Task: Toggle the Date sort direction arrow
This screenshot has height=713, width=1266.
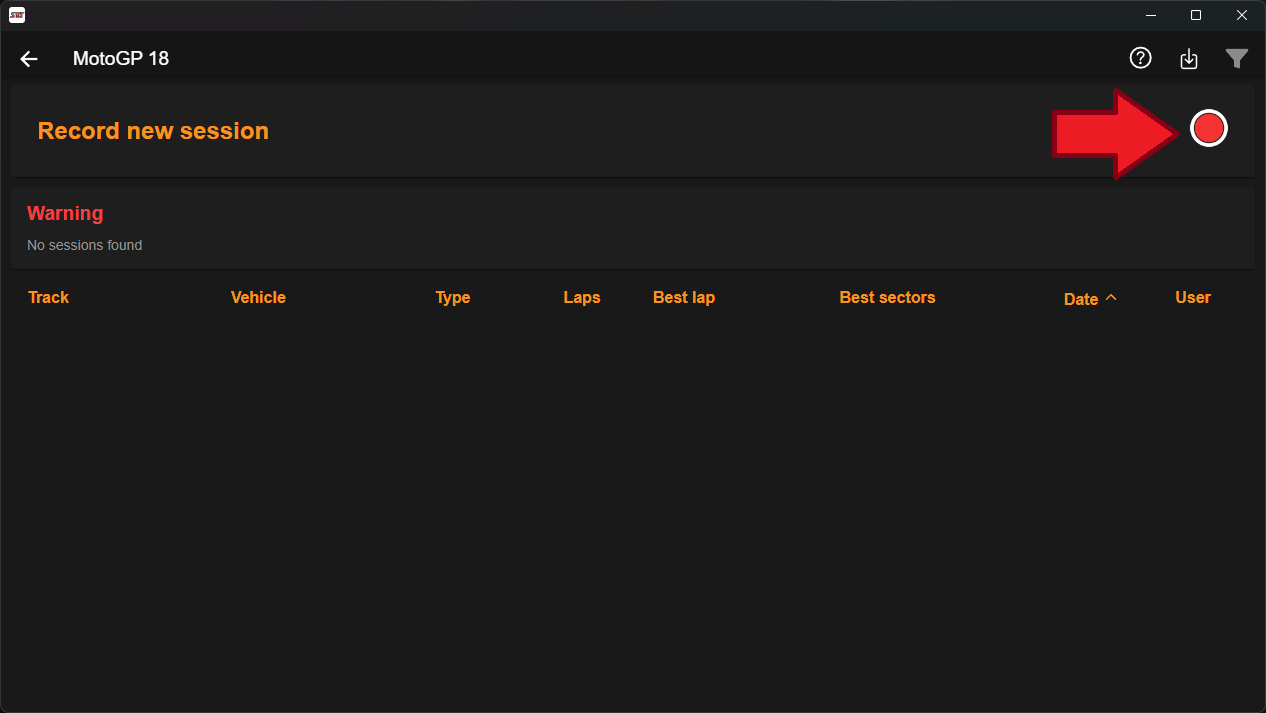Action: (x=1111, y=298)
